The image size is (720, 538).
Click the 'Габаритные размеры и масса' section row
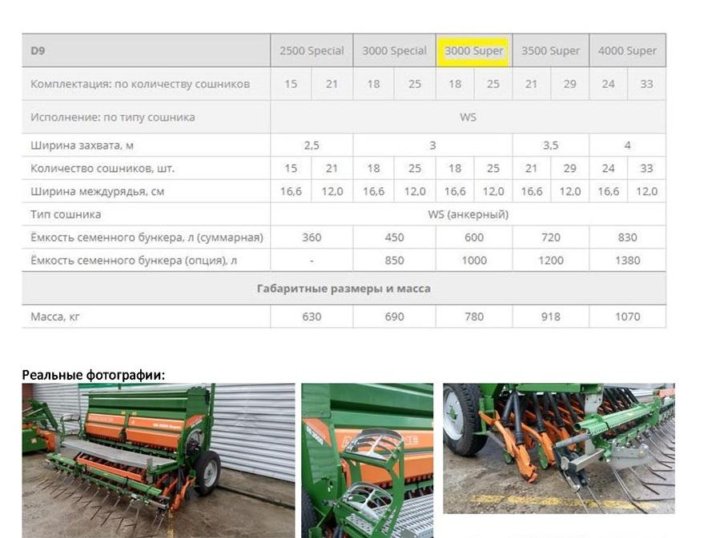(343, 288)
